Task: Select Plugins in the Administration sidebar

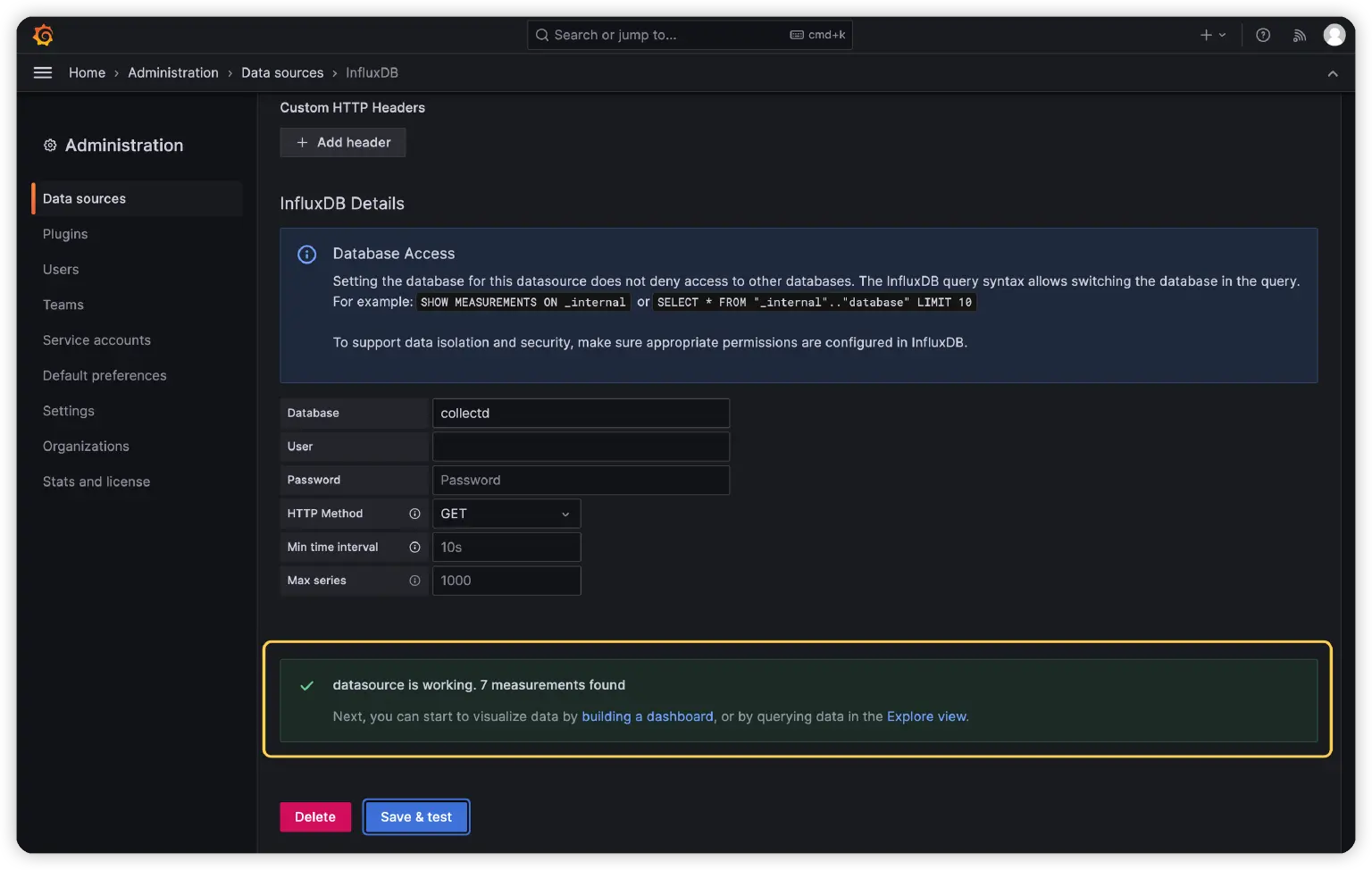Action: pos(65,234)
